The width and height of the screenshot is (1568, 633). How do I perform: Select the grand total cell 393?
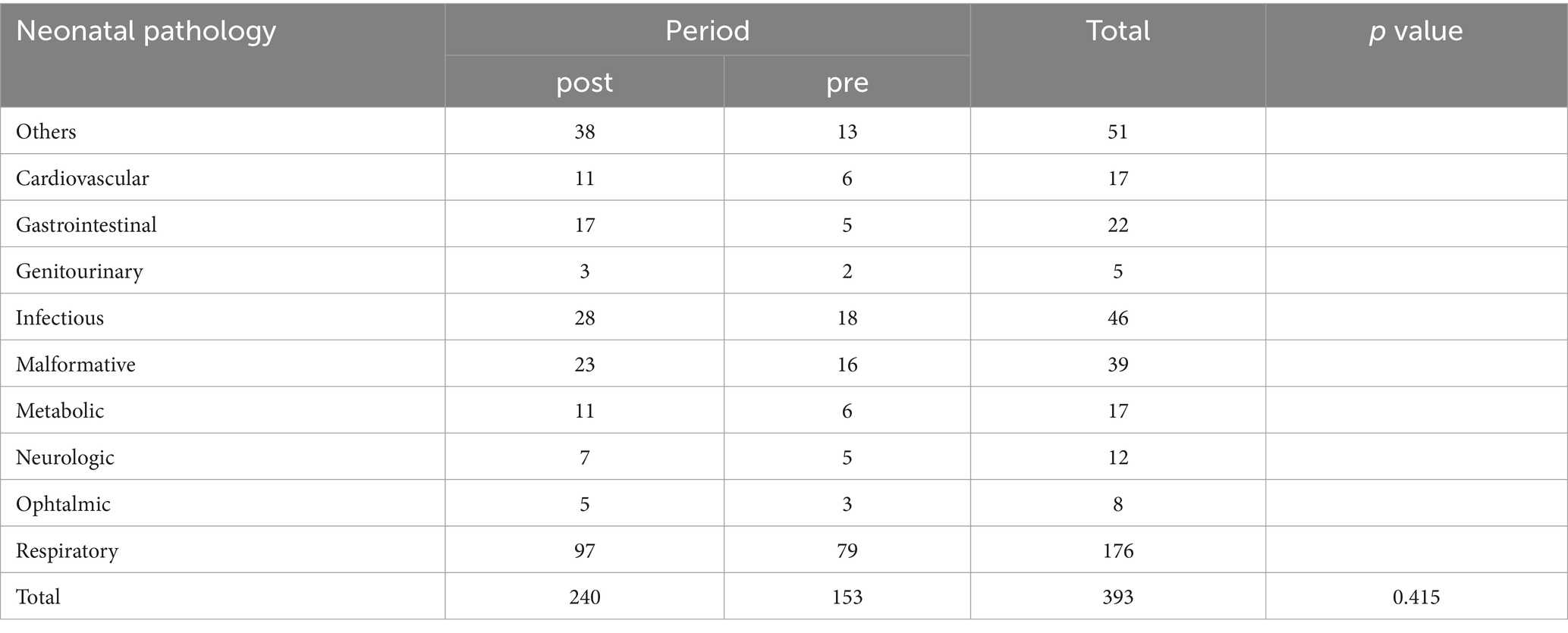[x=1117, y=597]
